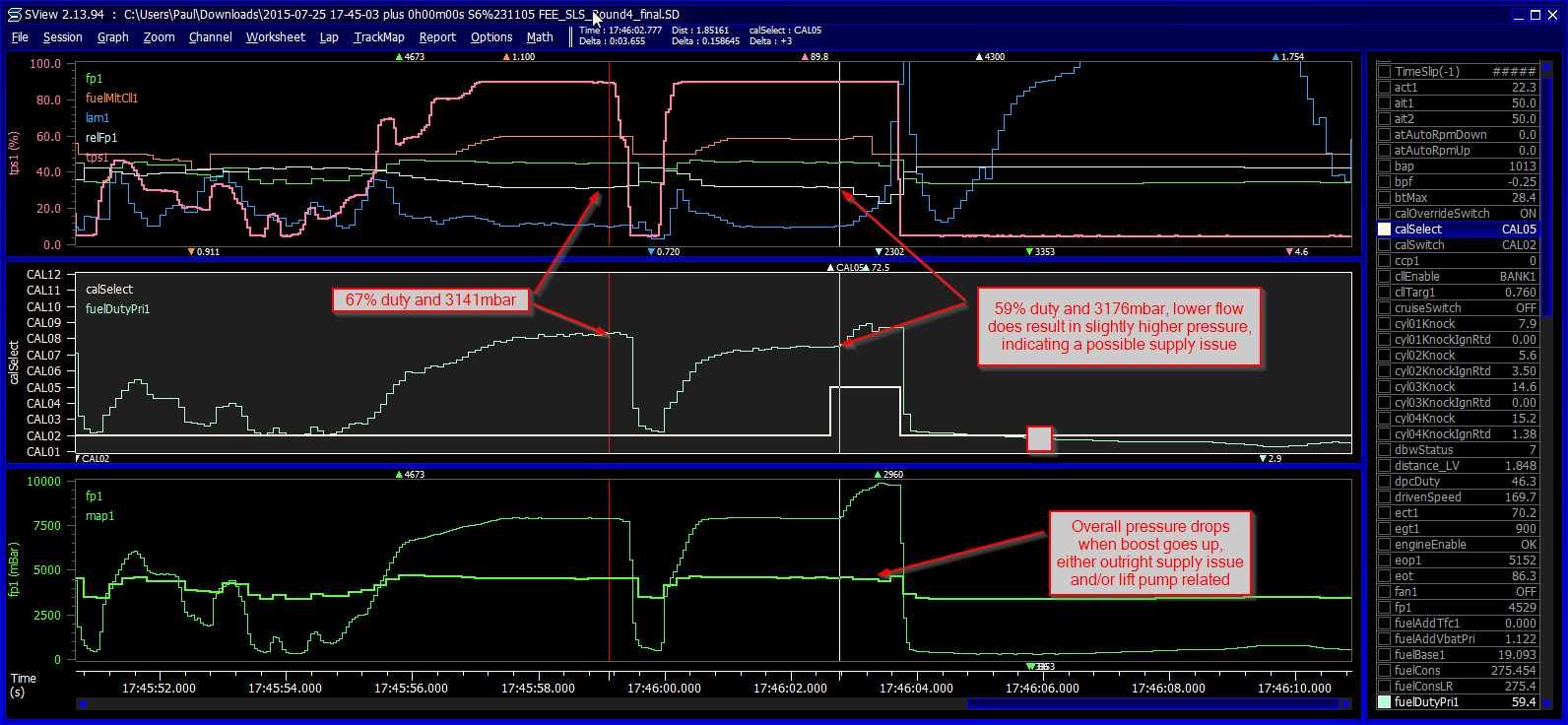Image resolution: width=1568 pixels, height=725 pixels.
Task: Open the Worksheet menu
Action: click(275, 37)
